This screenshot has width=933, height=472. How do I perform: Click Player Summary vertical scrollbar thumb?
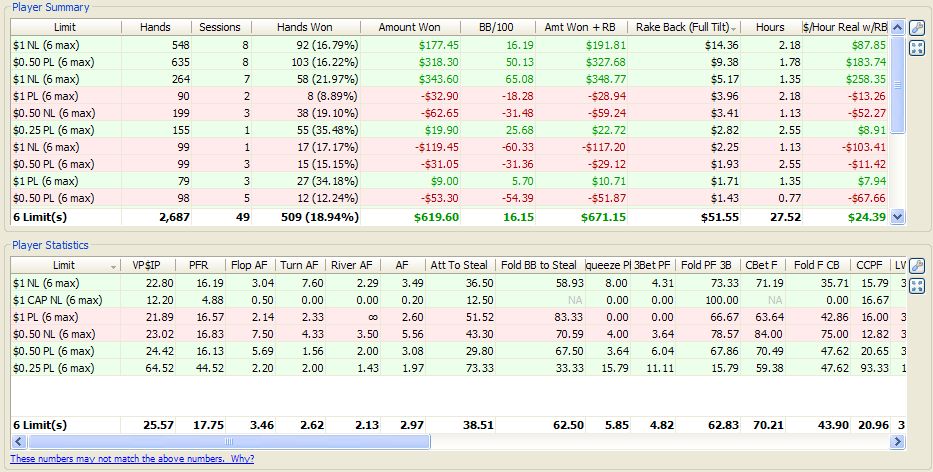(896, 85)
